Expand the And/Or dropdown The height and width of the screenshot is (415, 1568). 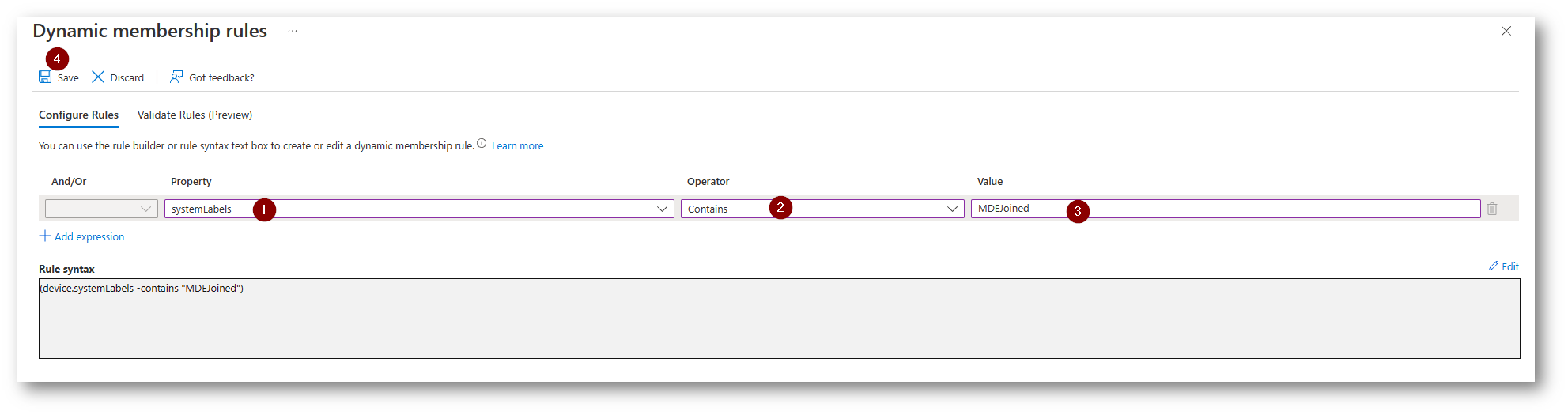coord(101,209)
